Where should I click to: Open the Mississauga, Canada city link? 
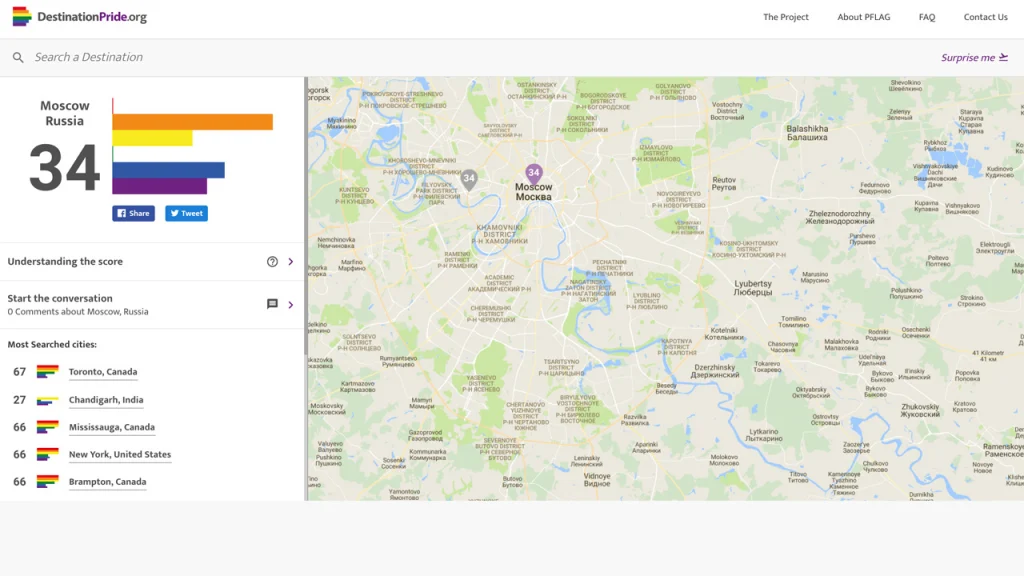[x=112, y=426]
